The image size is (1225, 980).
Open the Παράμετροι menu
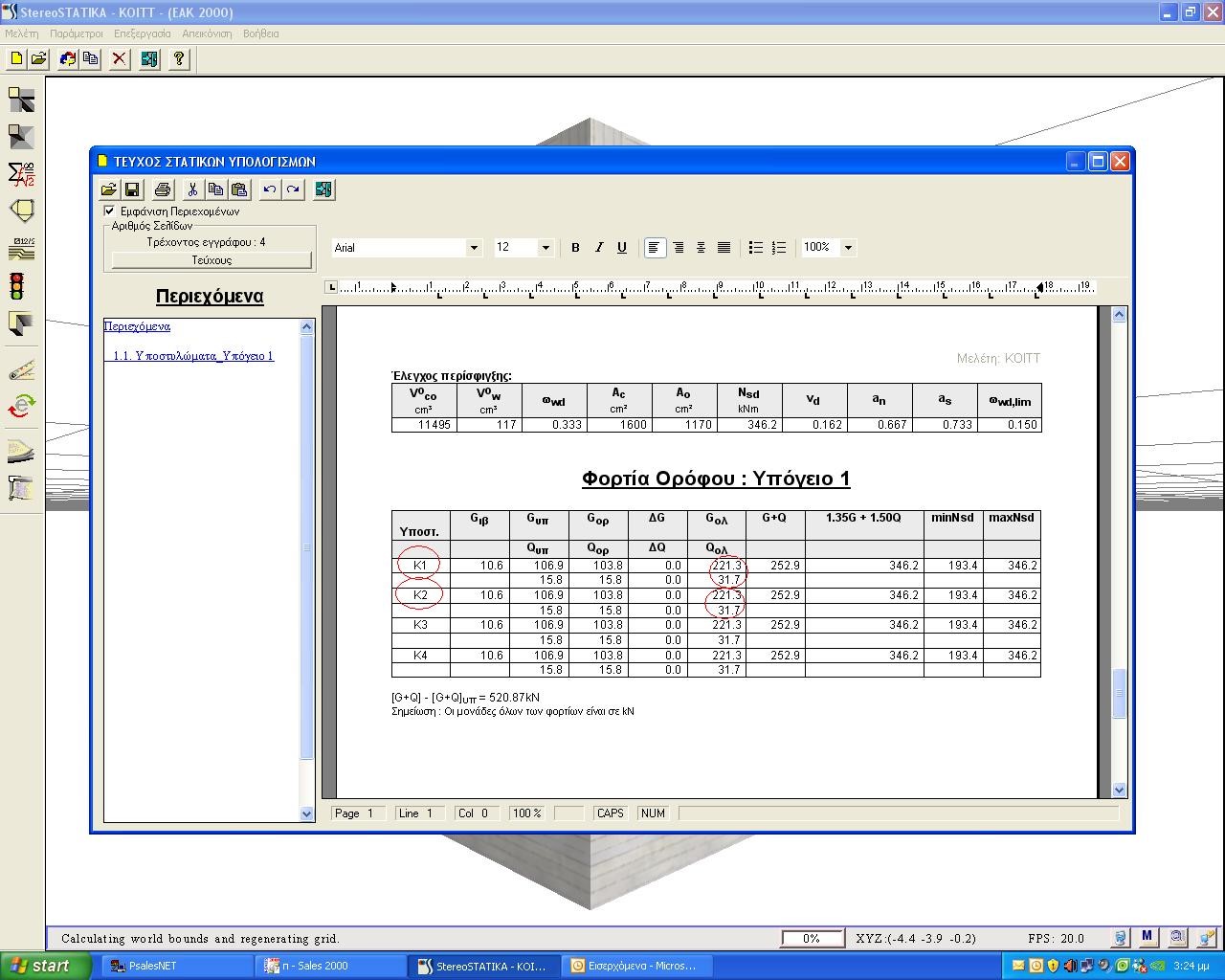(76, 33)
